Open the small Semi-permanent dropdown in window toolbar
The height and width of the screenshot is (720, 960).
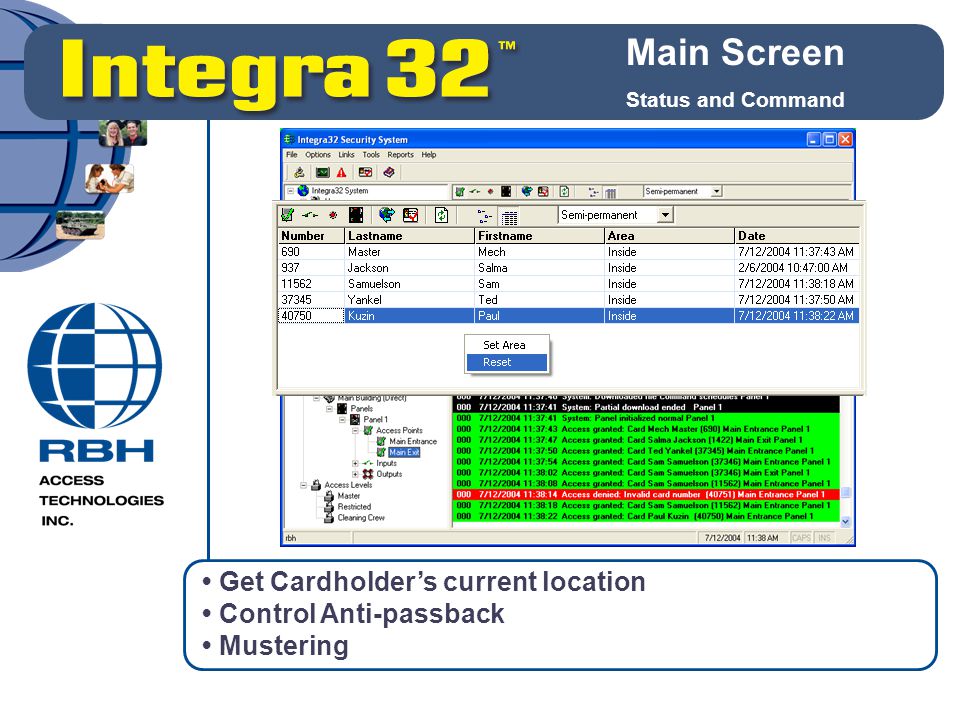[716, 192]
